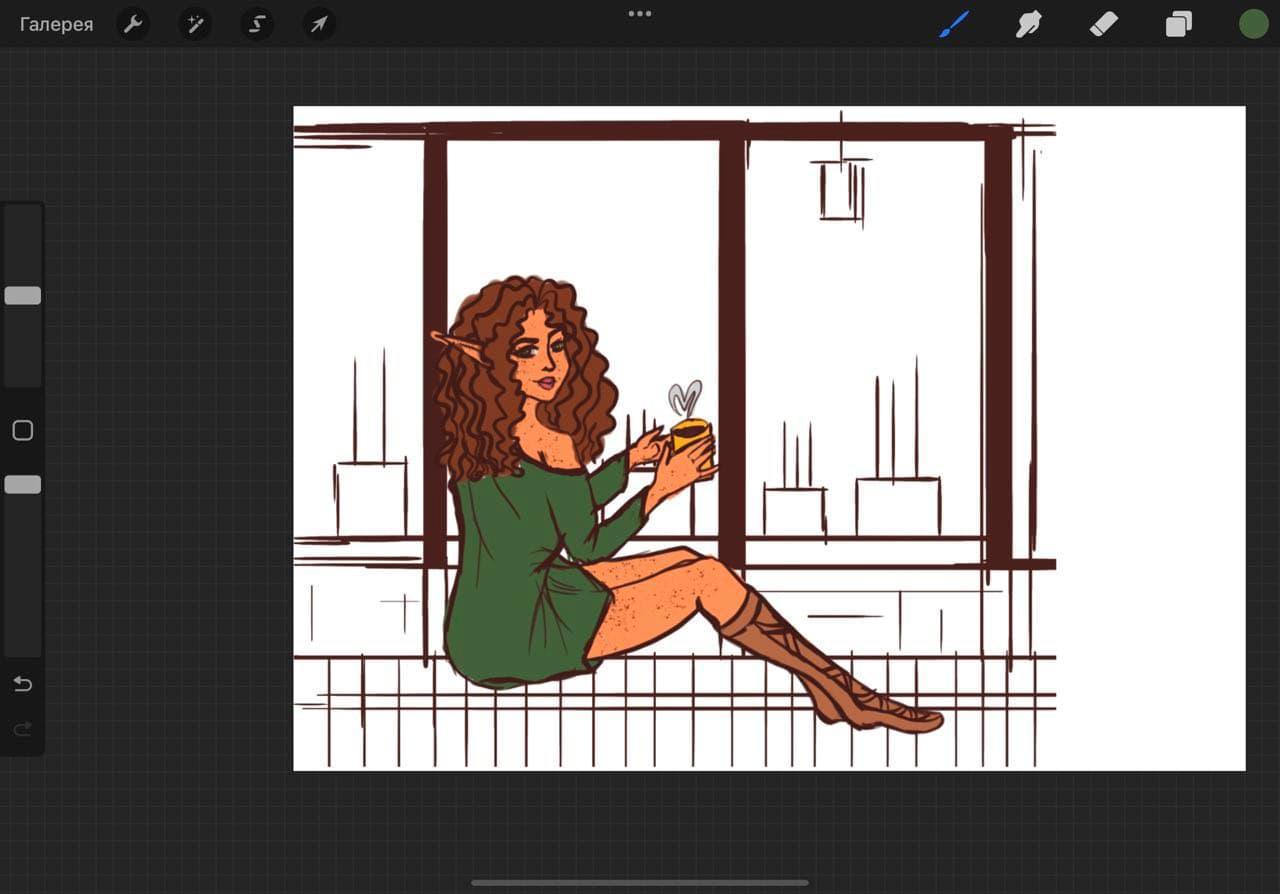Select the Smudge finger tool
The image size is (1280, 894).
[x=1029, y=25]
